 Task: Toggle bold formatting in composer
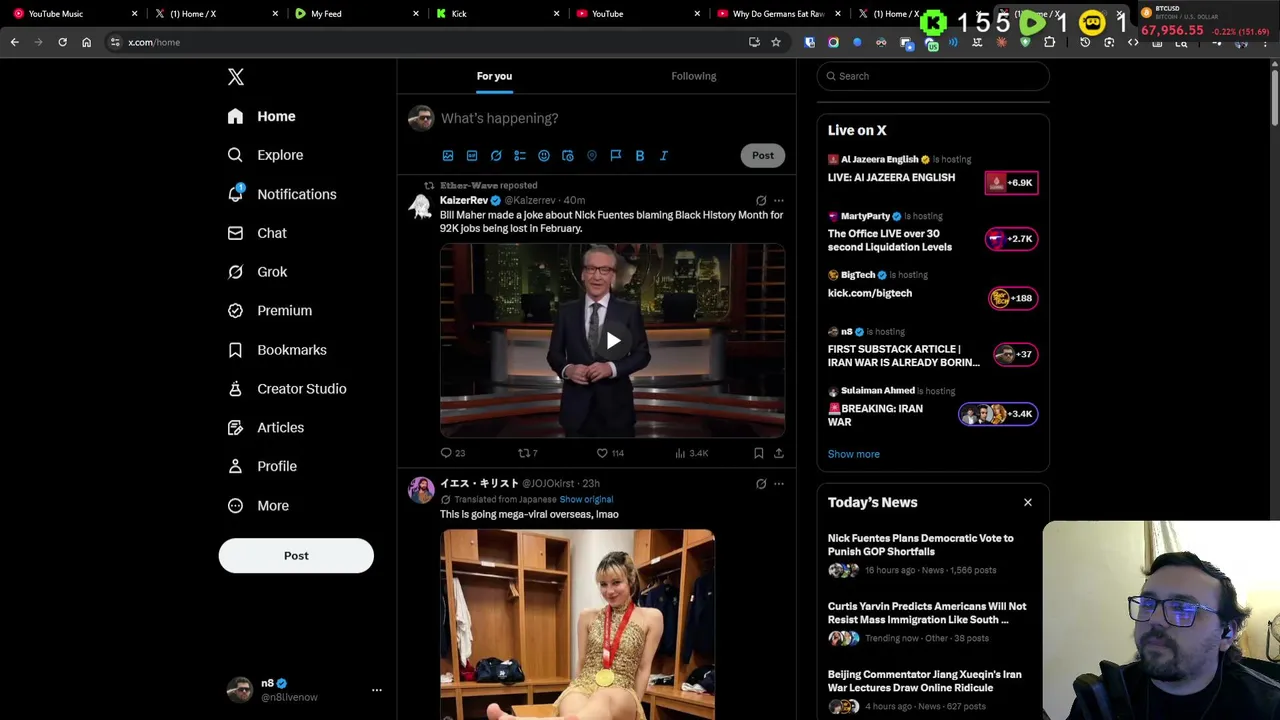click(x=640, y=156)
